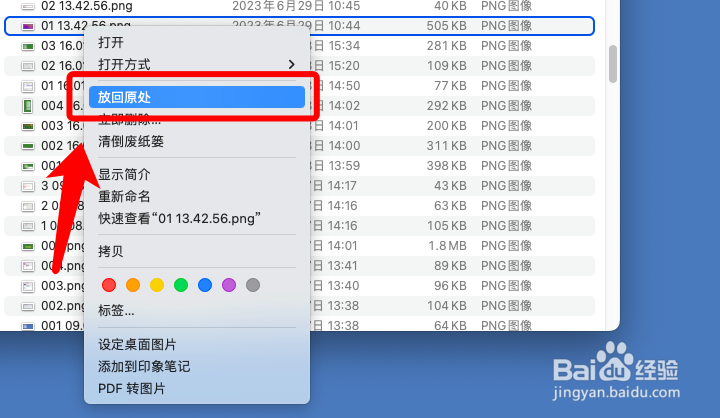Screen dimensions: 720x418
Task: Click the file icon of 01 13.42.56.png
Action: pyautogui.click(x=28, y=27)
